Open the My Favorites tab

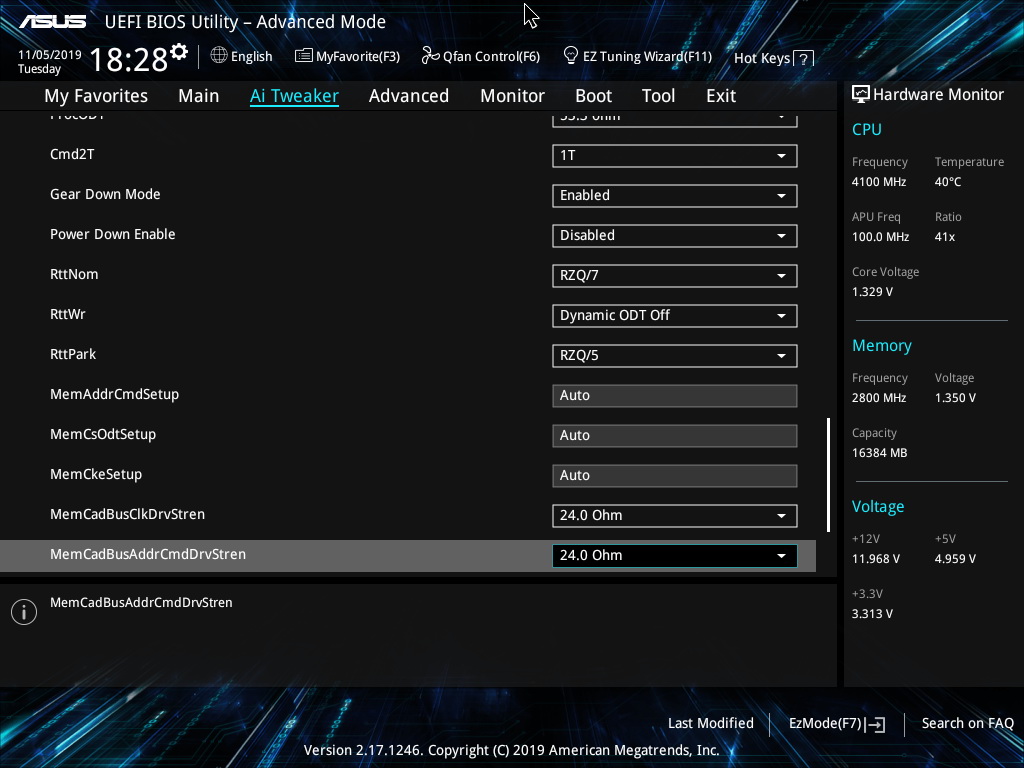(x=96, y=96)
